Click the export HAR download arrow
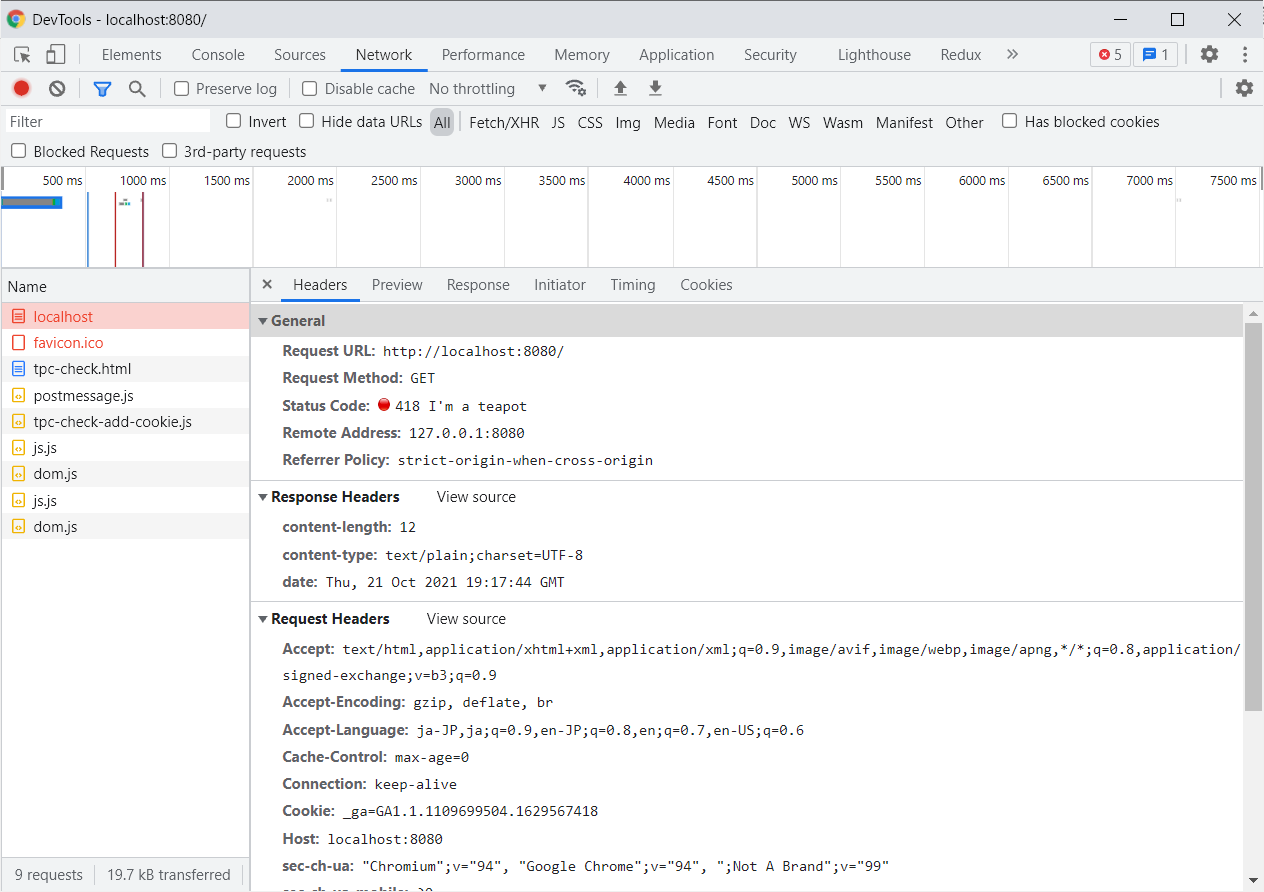Screen dimensions: 1264x892 [x=655, y=88]
